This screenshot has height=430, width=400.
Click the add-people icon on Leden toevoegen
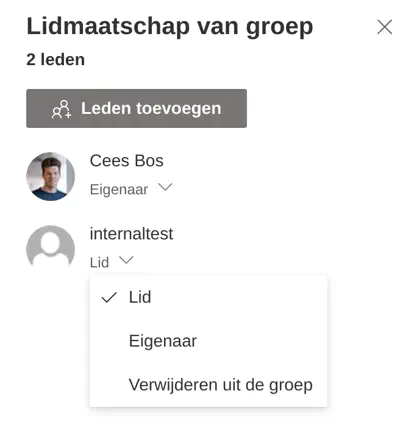pyautogui.click(x=62, y=109)
